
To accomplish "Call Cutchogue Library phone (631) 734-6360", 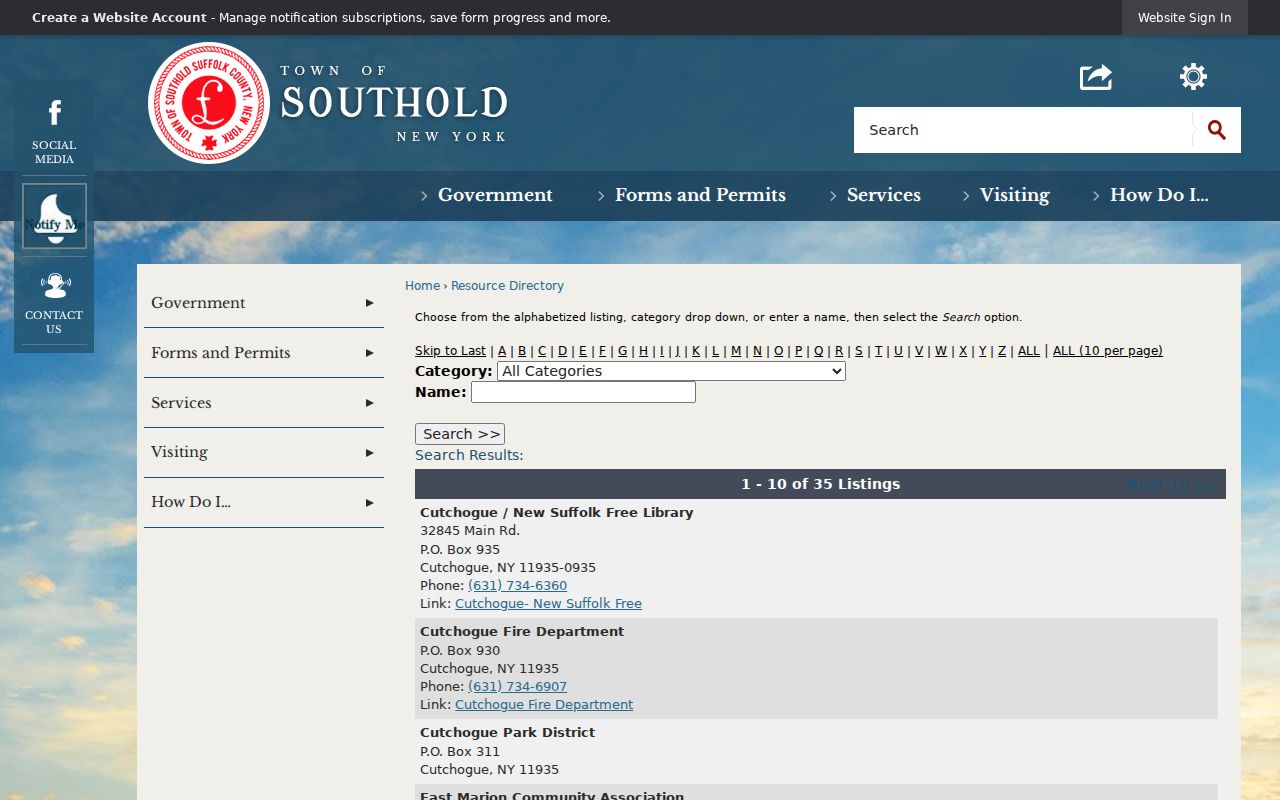I will (x=517, y=586).
